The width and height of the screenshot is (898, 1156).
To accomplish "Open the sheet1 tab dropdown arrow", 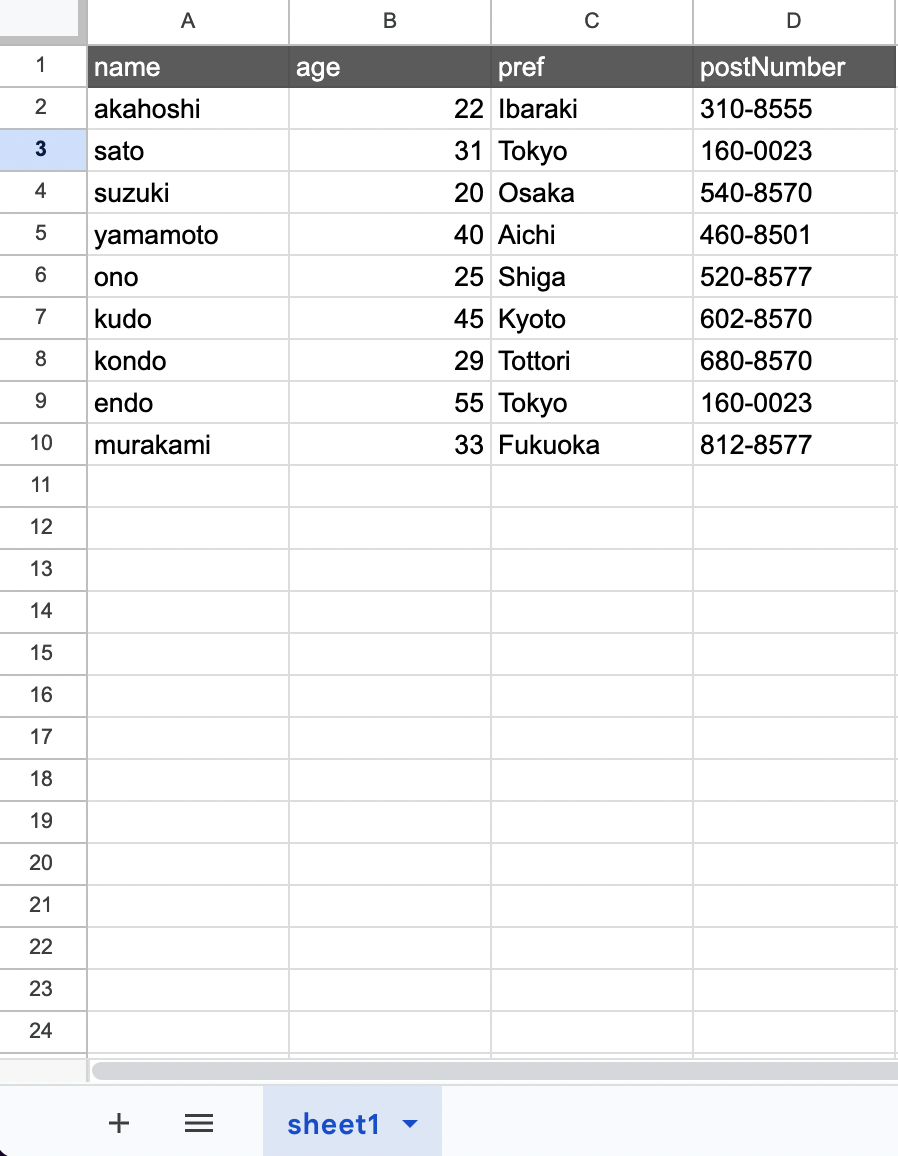I will [408, 1122].
